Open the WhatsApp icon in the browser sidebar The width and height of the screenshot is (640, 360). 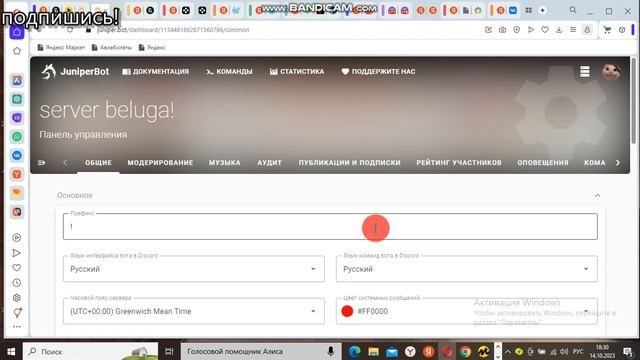(x=17, y=137)
